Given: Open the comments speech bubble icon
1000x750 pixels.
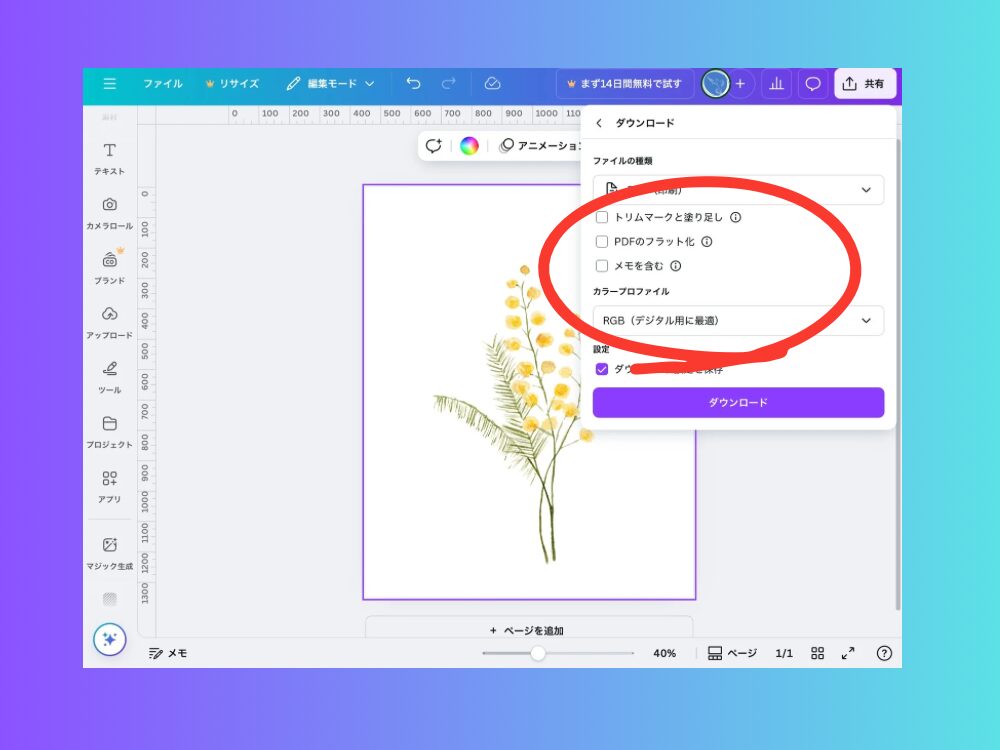Looking at the screenshot, I should [x=813, y=84].
